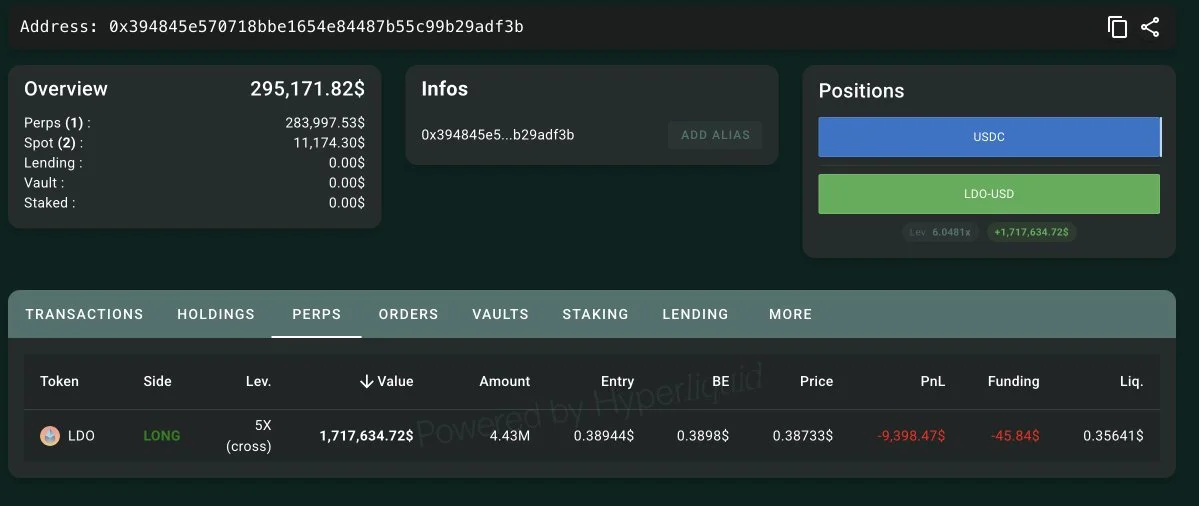Sort table by Side column
The height and width of the screenshot is (506, 1199).
[158, 381]
